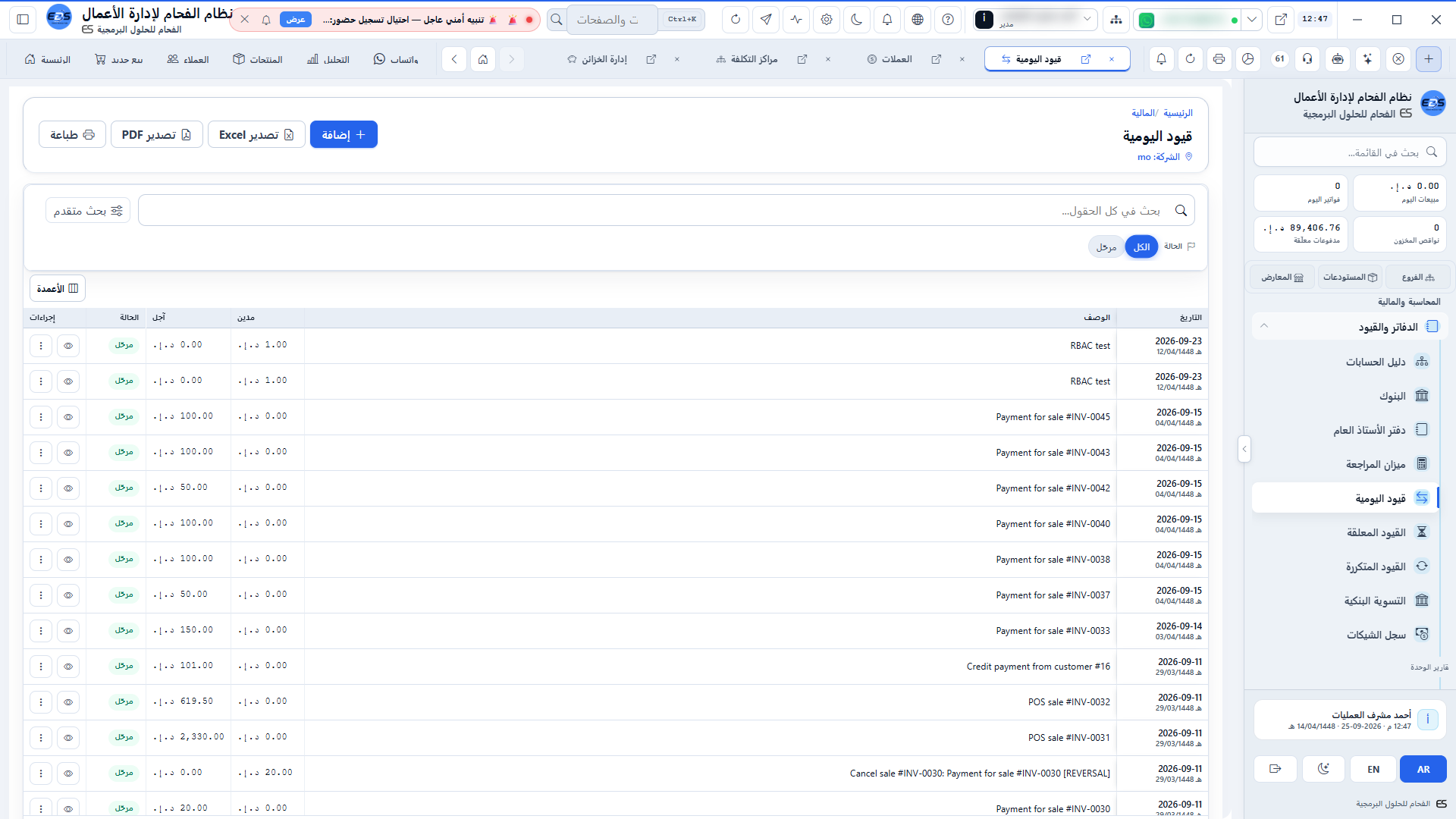Open the globe language icon
This screenshot has width=1456, height=819.
(918, 20)
